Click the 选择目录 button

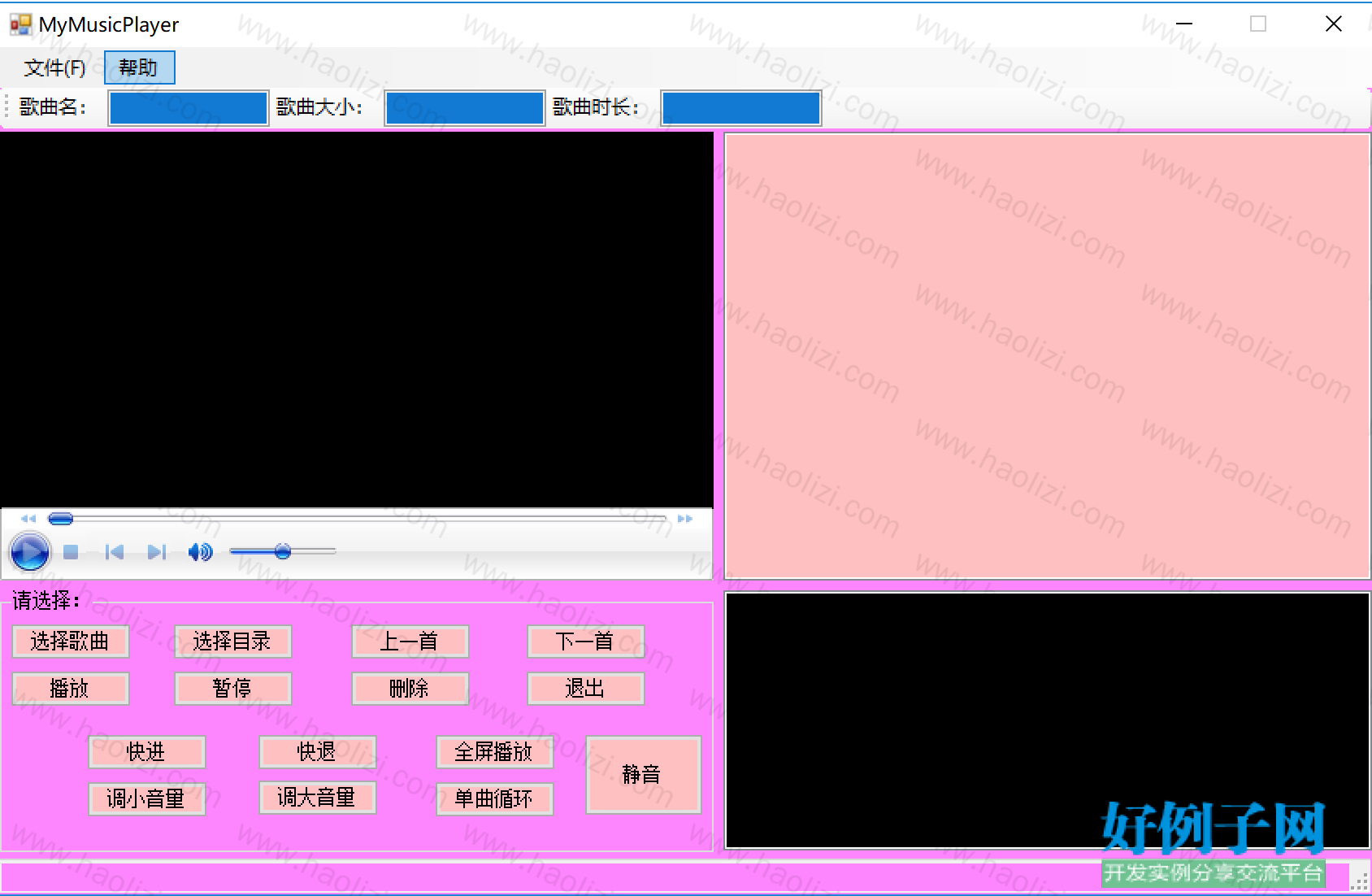[233, 642]
